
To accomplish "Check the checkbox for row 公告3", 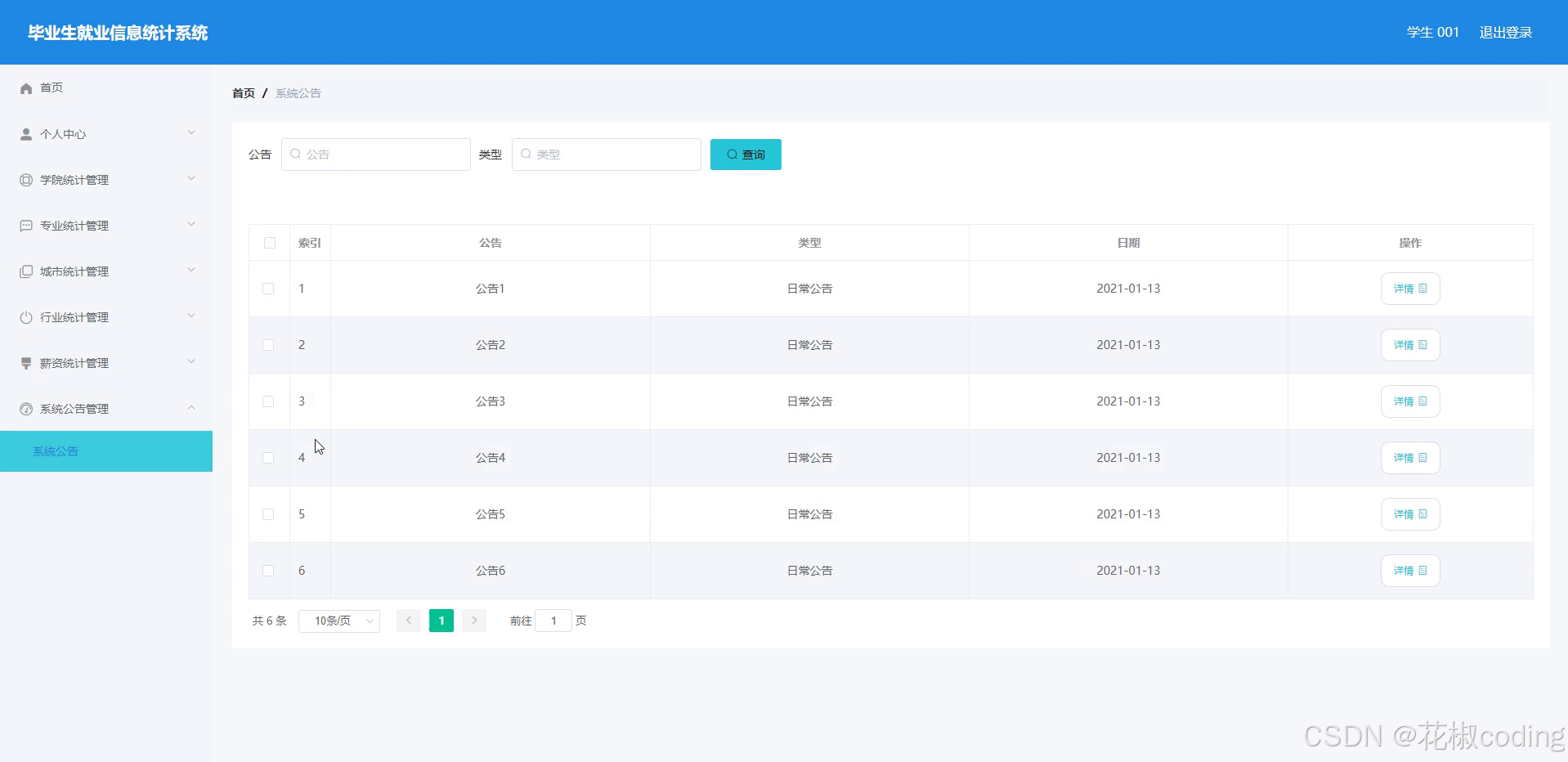I will [268, 401].
